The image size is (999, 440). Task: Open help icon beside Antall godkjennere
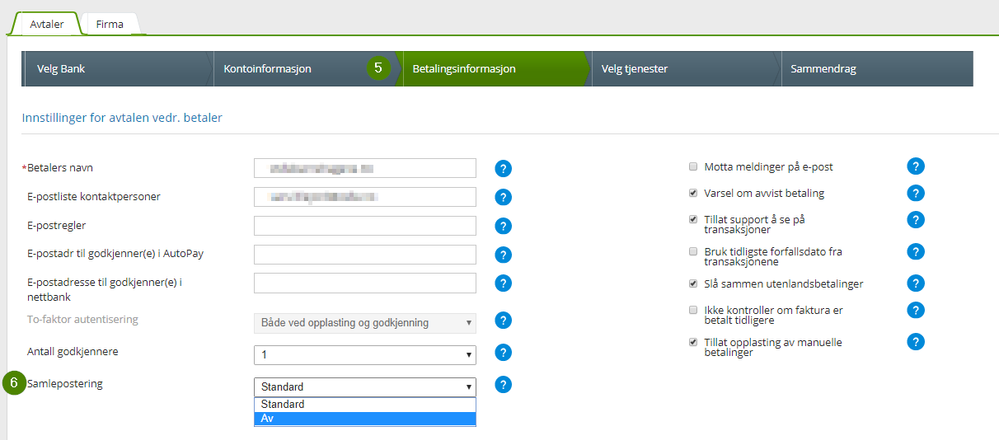tap(503, 352)
